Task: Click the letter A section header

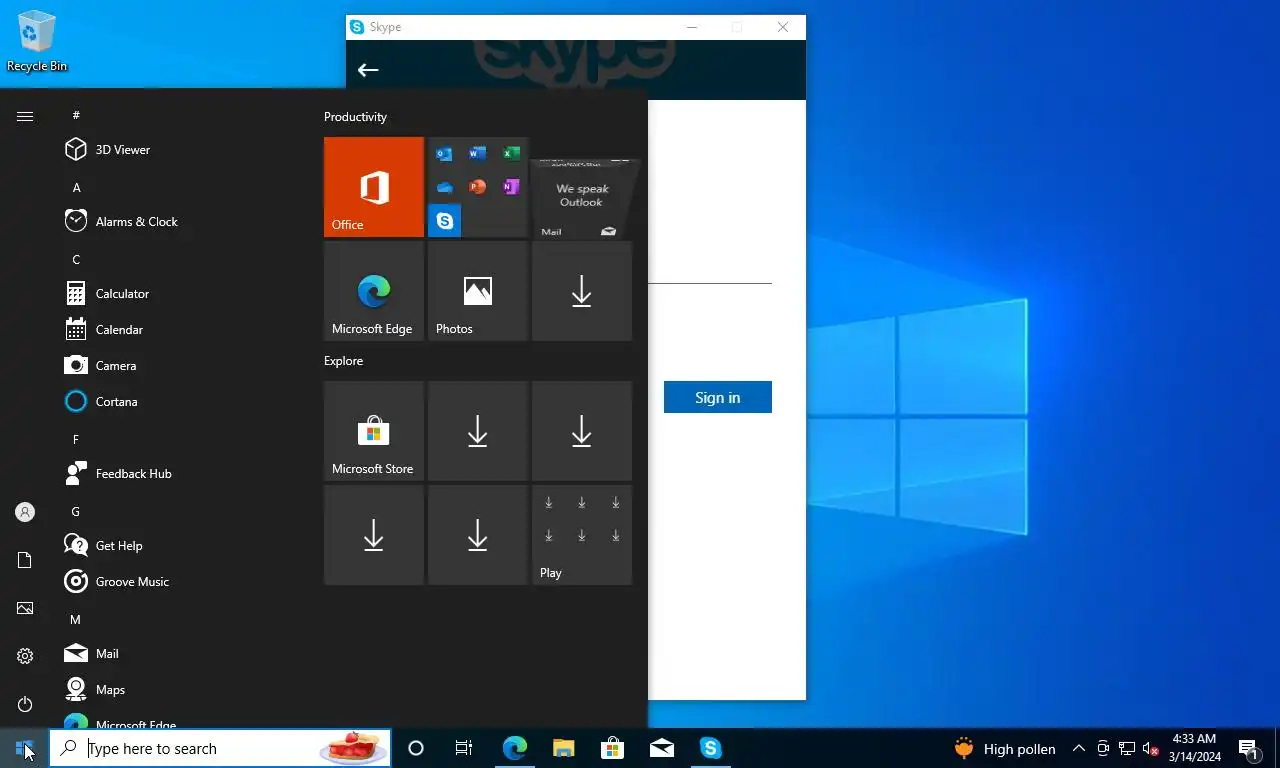Action: 76,188
